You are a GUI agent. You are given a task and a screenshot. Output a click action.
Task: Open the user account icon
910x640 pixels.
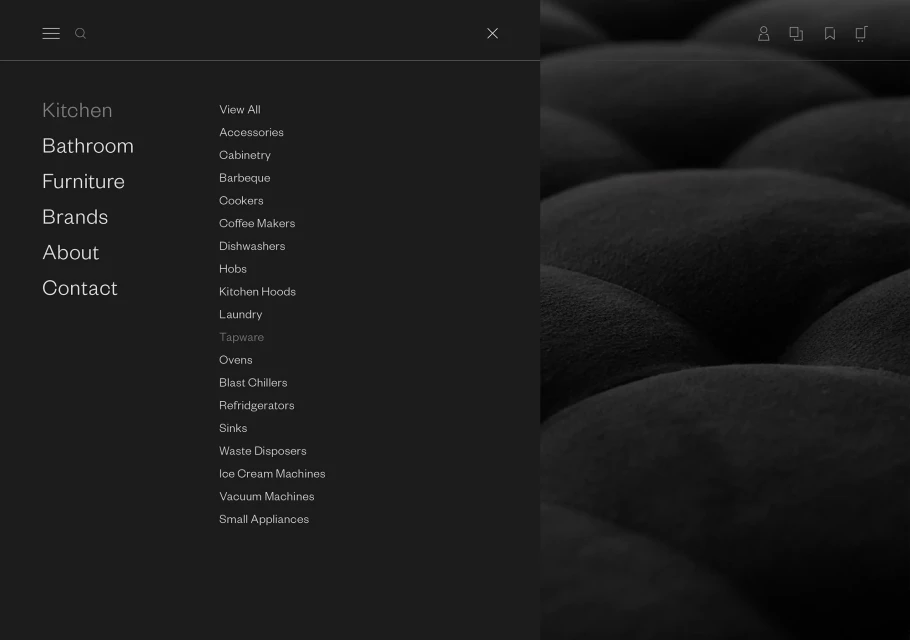point(764,34)
